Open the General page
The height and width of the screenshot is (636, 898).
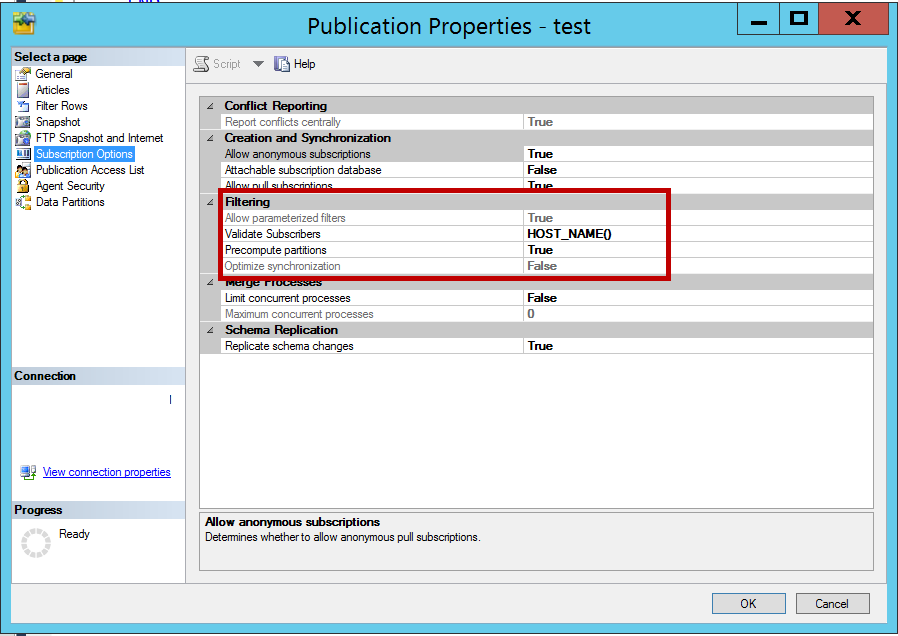[54, 74]
